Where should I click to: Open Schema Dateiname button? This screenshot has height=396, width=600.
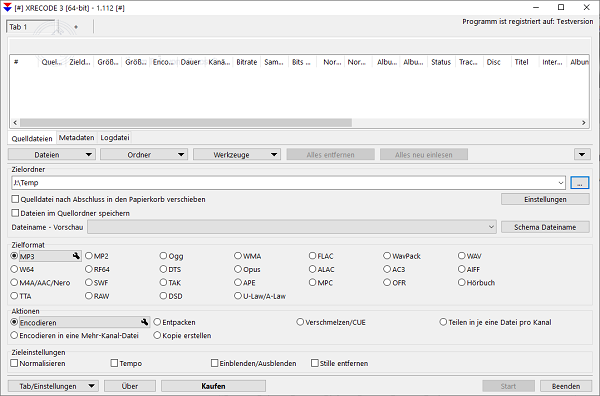coord(545,227)
